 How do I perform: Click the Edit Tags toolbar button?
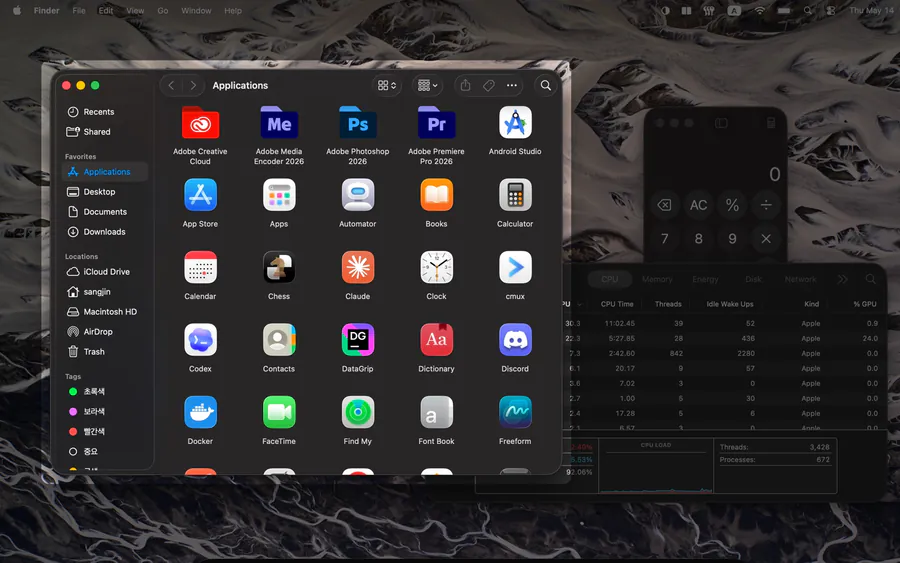488,86
